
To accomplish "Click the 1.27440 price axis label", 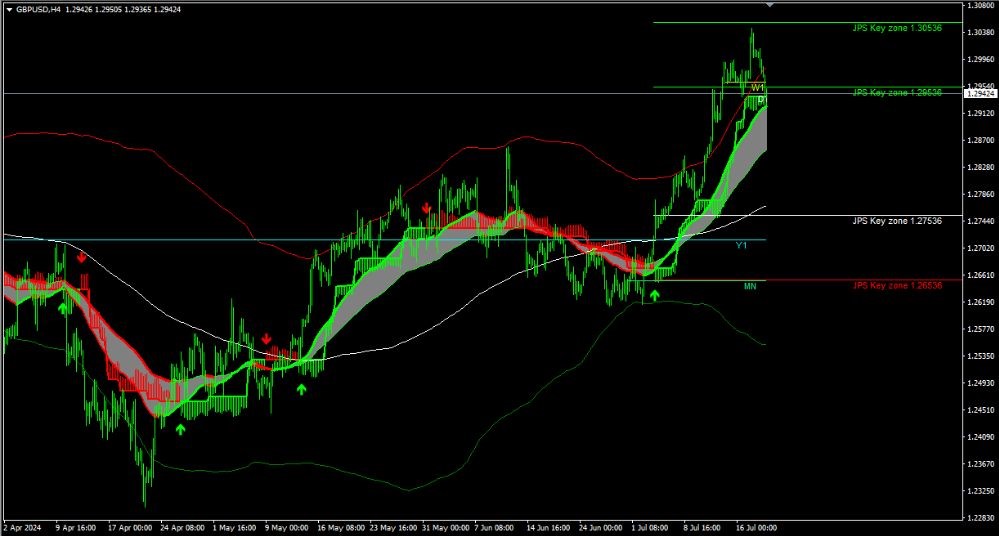I will (981, 221).
